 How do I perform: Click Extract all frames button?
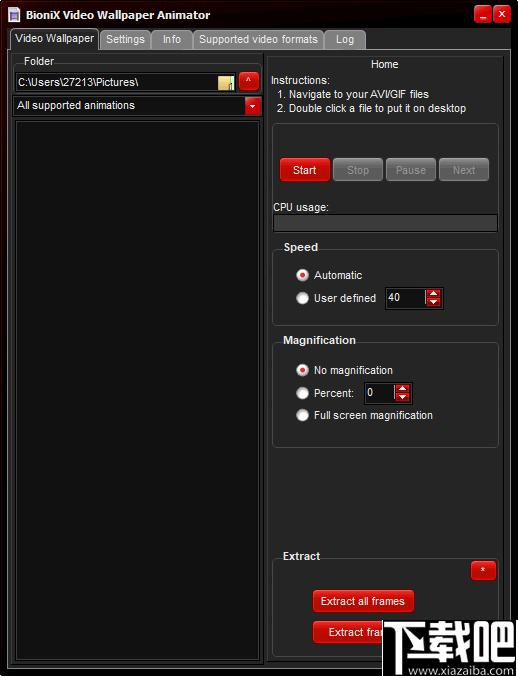(363, 601)
